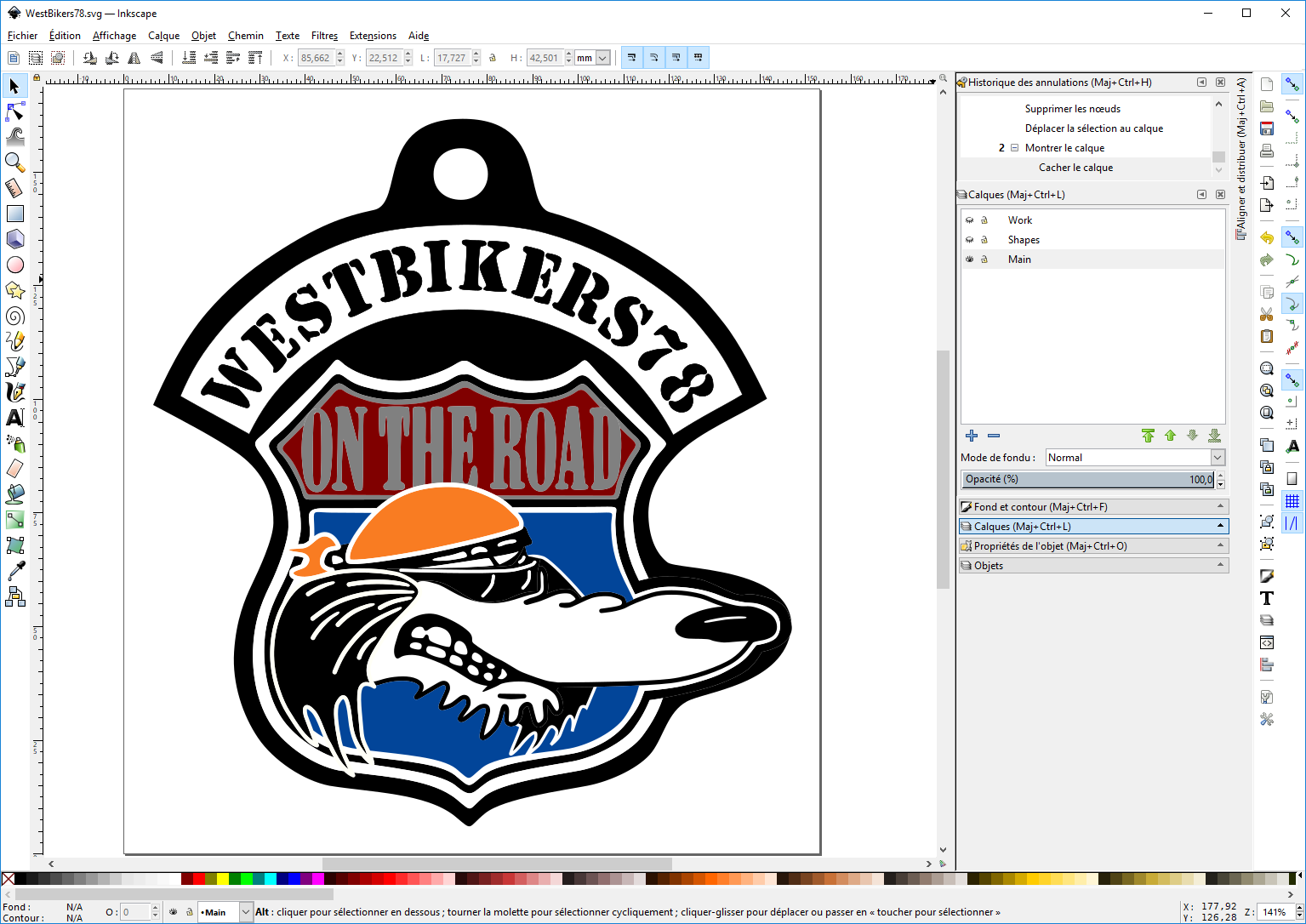Delete current layer with minus button
The width and height of the screenshot is (1306, 924).
(994, 436)
